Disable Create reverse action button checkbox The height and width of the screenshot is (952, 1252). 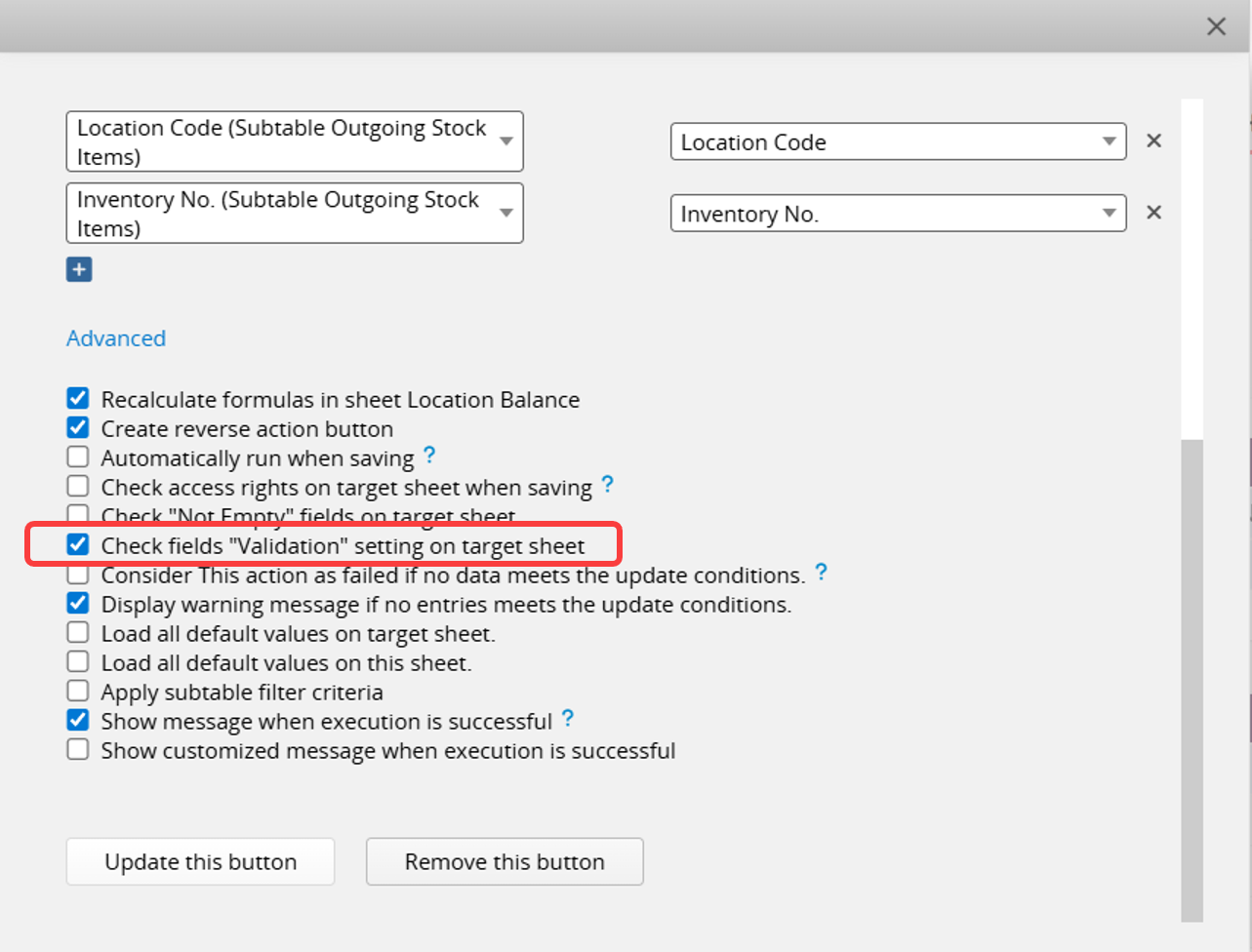tap(78, 428)
